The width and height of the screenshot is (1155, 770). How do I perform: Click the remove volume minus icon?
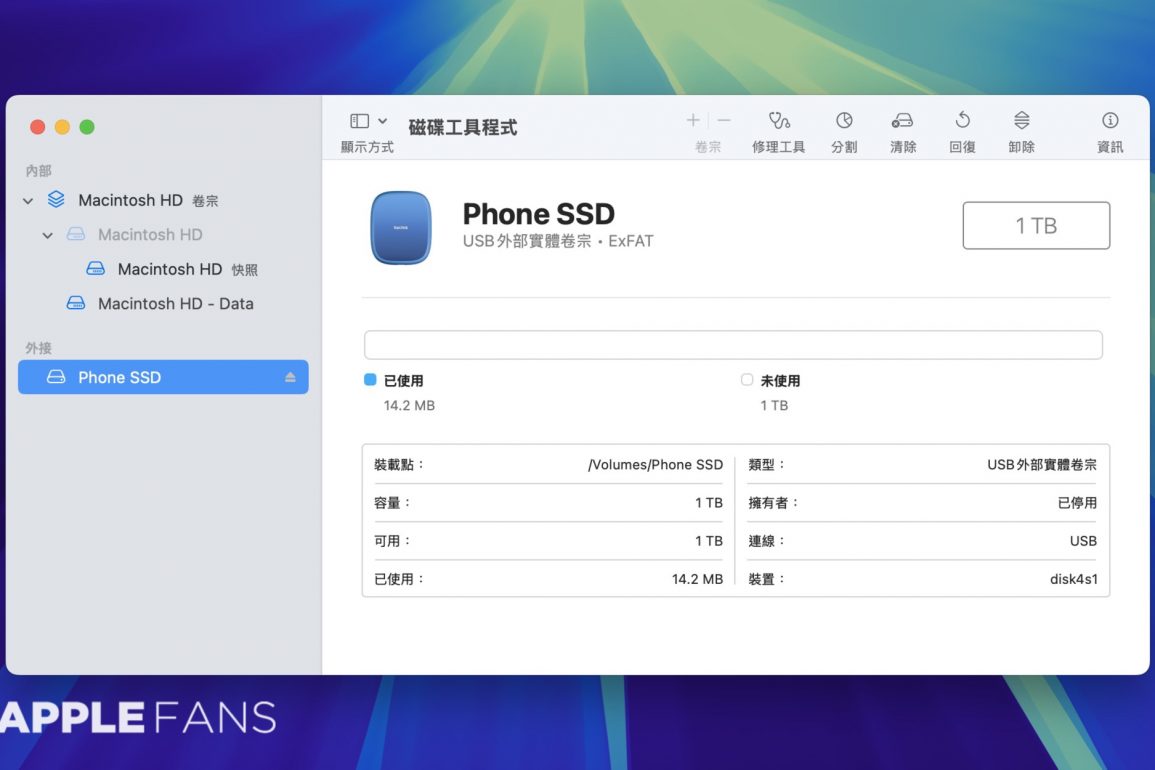click(x=724, y=121)
